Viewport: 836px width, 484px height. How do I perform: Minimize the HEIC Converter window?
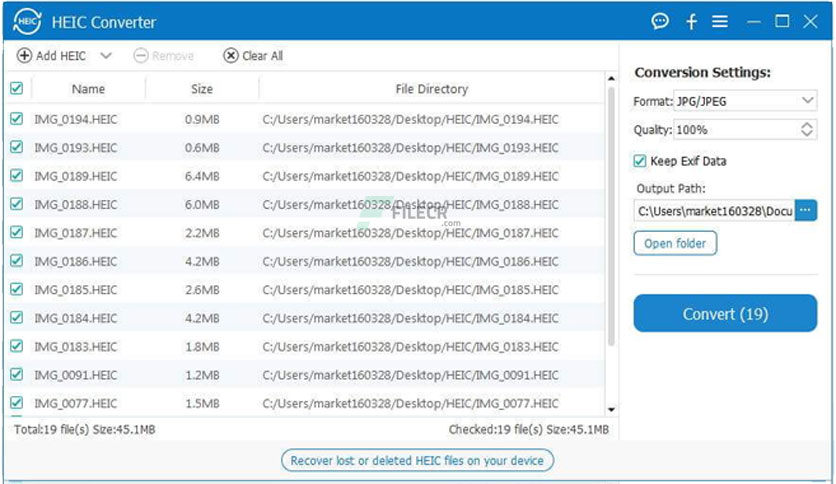tap(753, 22)
